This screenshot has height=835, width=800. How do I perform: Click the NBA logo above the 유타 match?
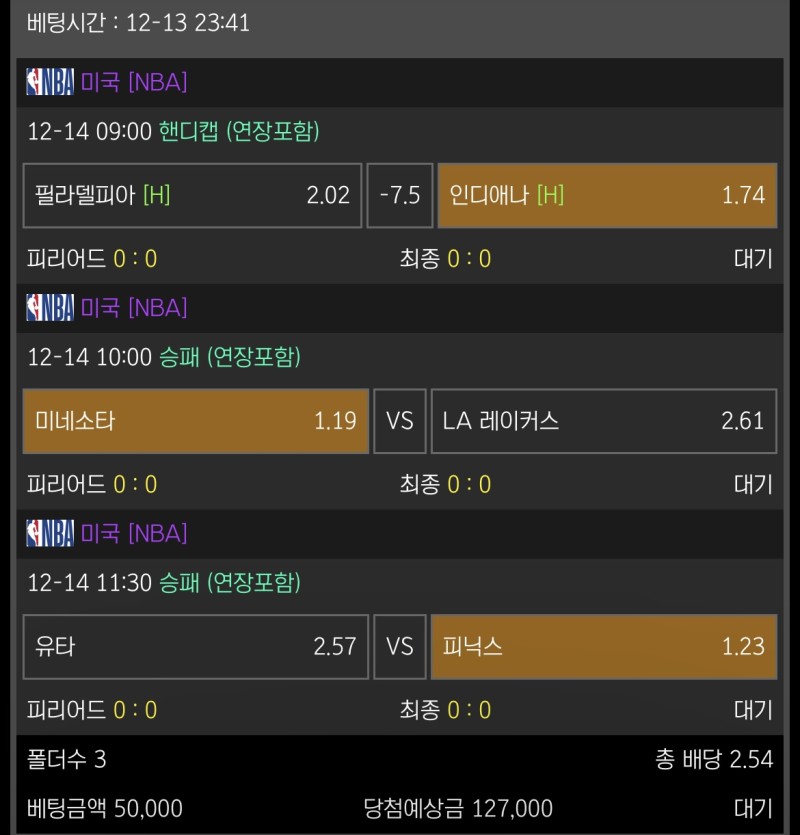point(50,534)
